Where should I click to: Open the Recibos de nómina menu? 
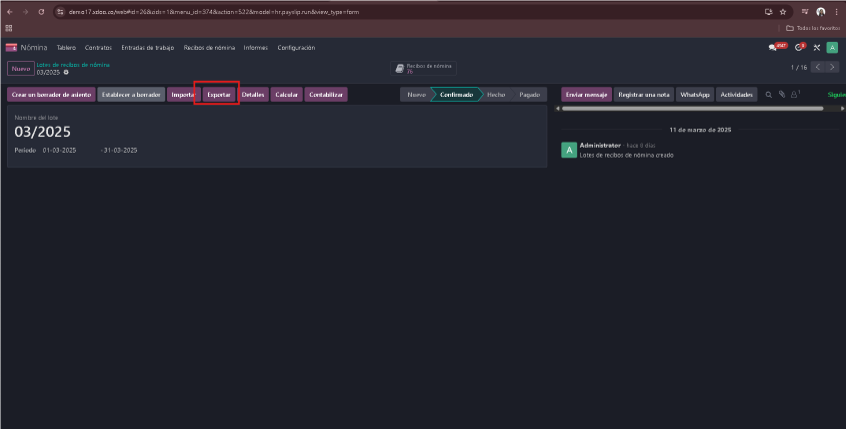coord(209,47)
